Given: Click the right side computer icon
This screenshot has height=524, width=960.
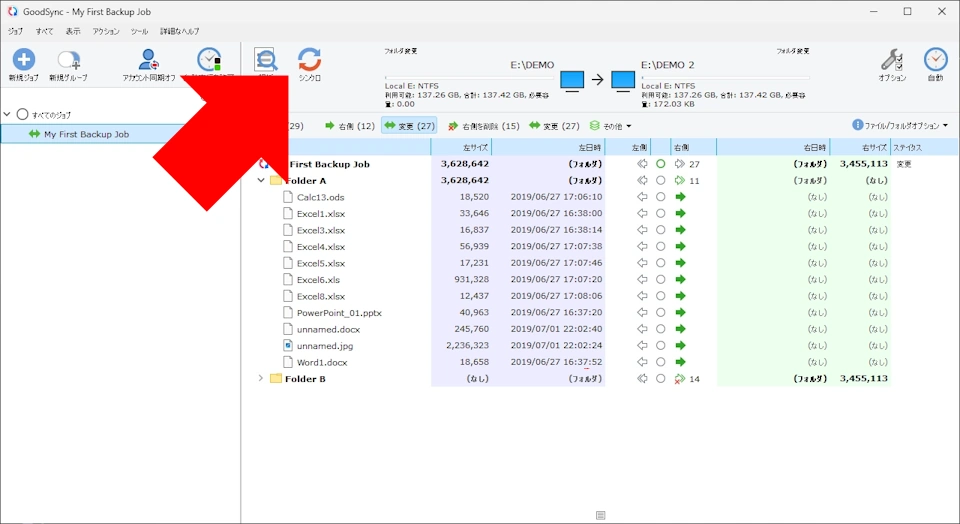Looking at the screenshot, I should (623, 81).
